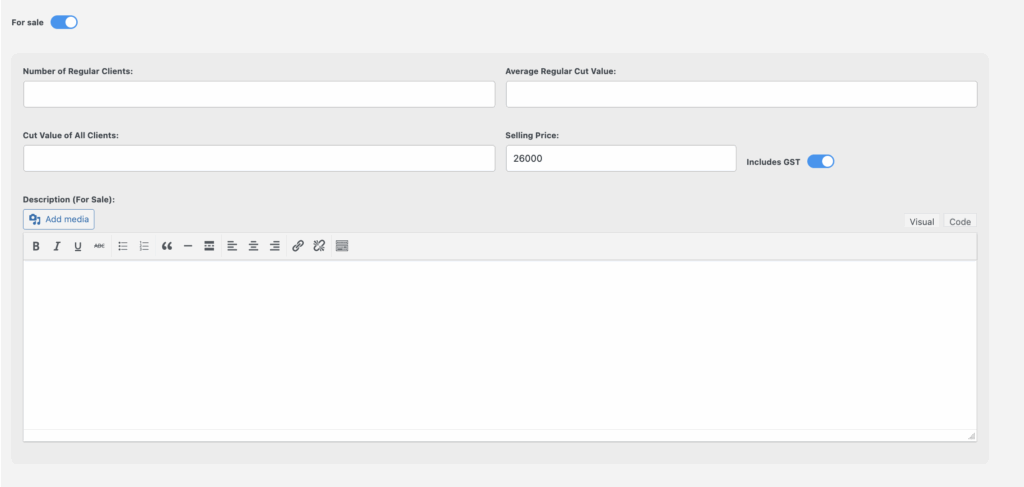Insert a horizontal line

[188, 246]
